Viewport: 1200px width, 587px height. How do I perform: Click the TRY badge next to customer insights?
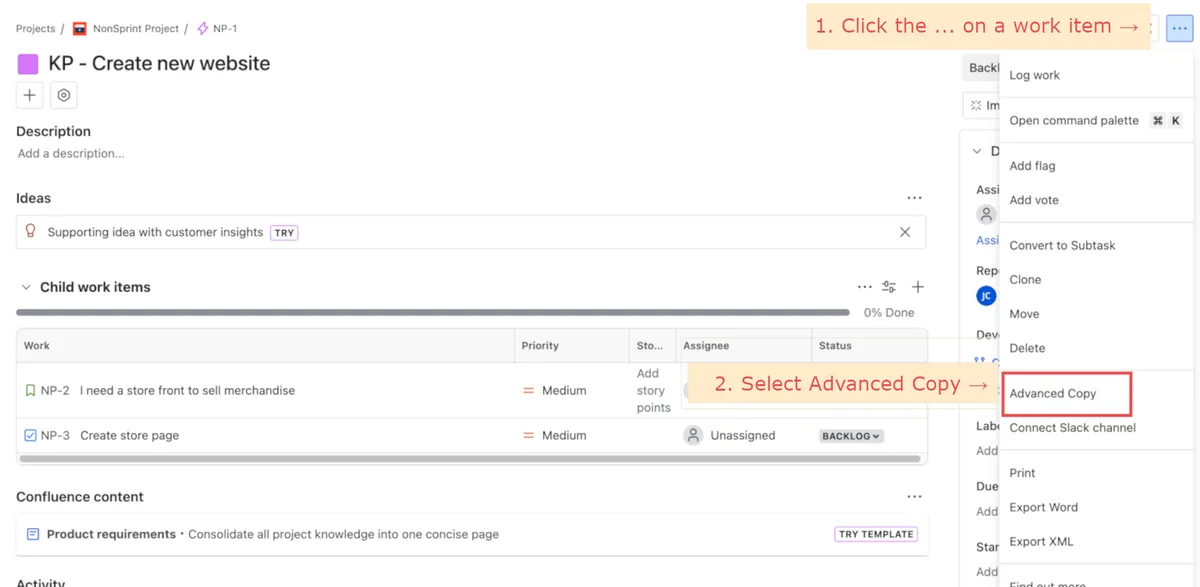(284, 232)
